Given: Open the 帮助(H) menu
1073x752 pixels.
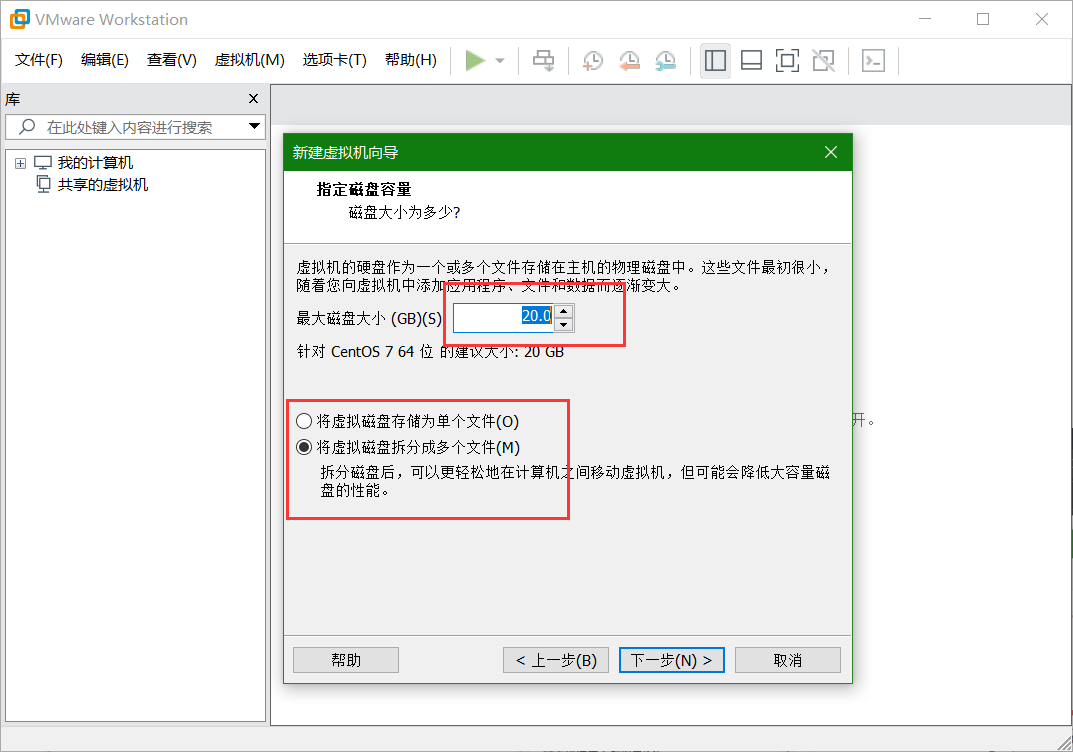Looking at the screenshot, I should click(411, 60).
